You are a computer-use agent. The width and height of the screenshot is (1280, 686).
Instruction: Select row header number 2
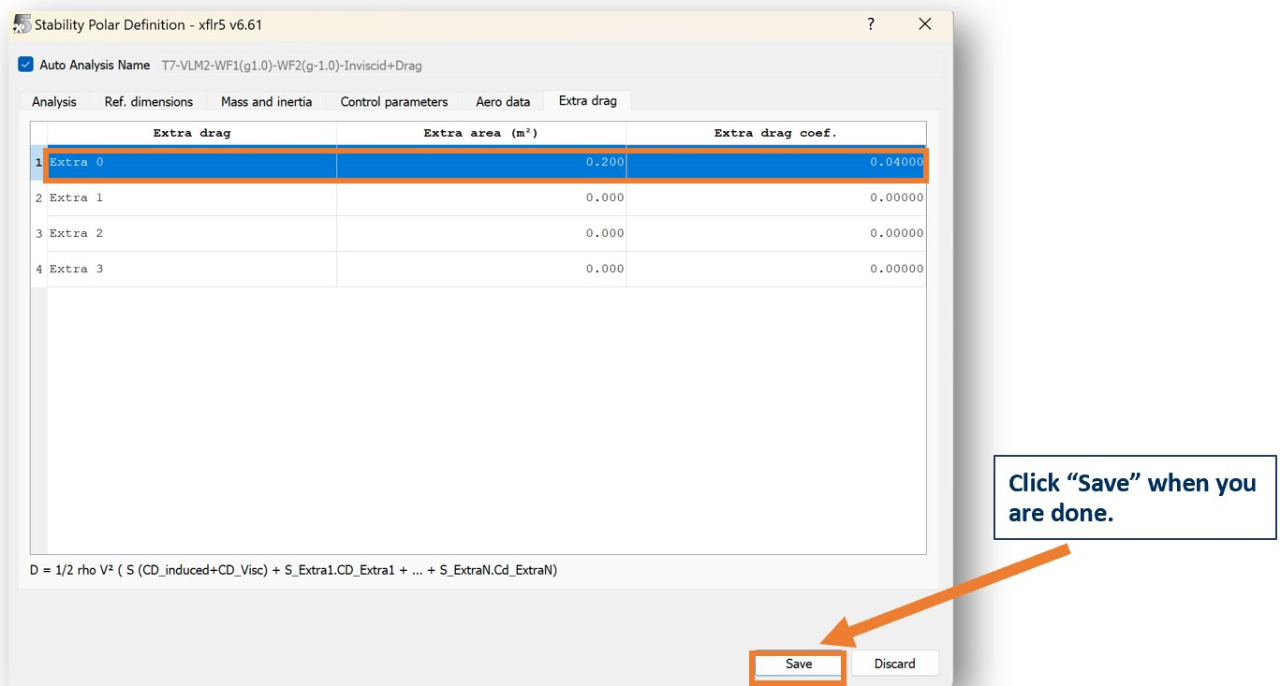click(39, 198)
